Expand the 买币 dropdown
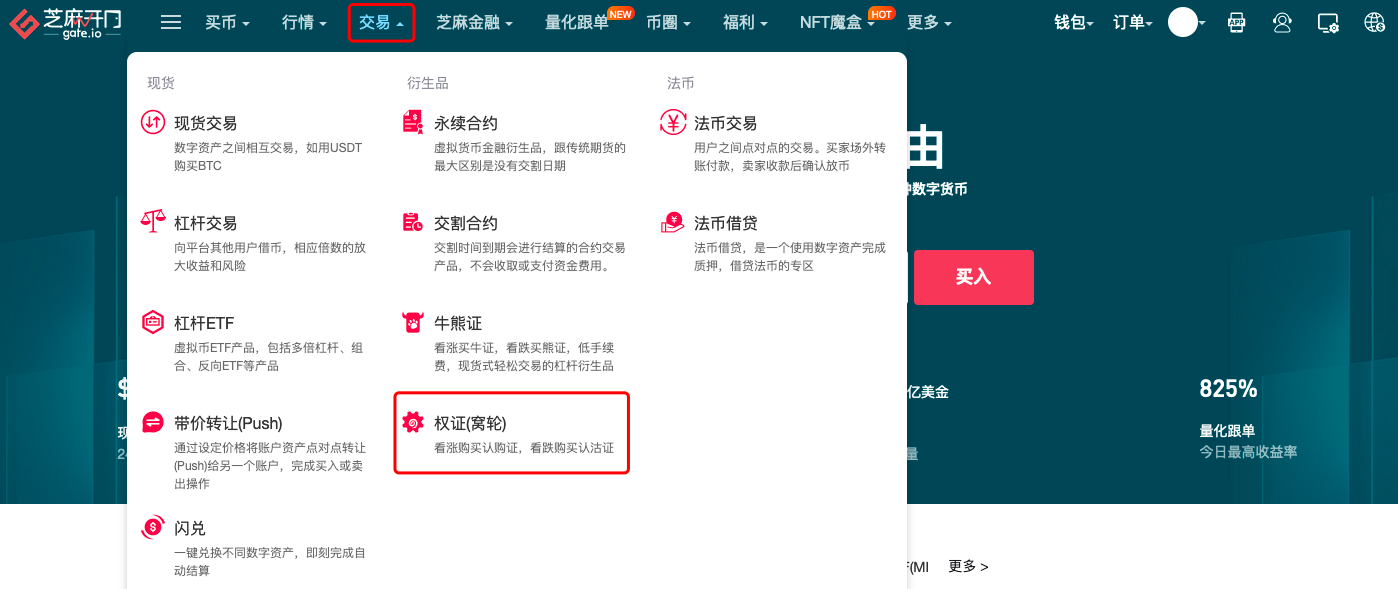 227,22
